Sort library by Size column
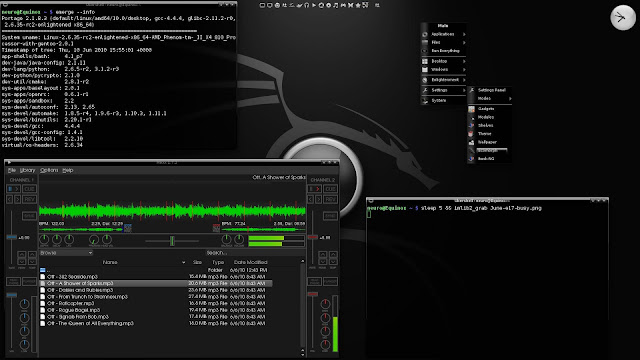Image resolution: width=640 pixels, height=360 pixels. coord(198,262)
